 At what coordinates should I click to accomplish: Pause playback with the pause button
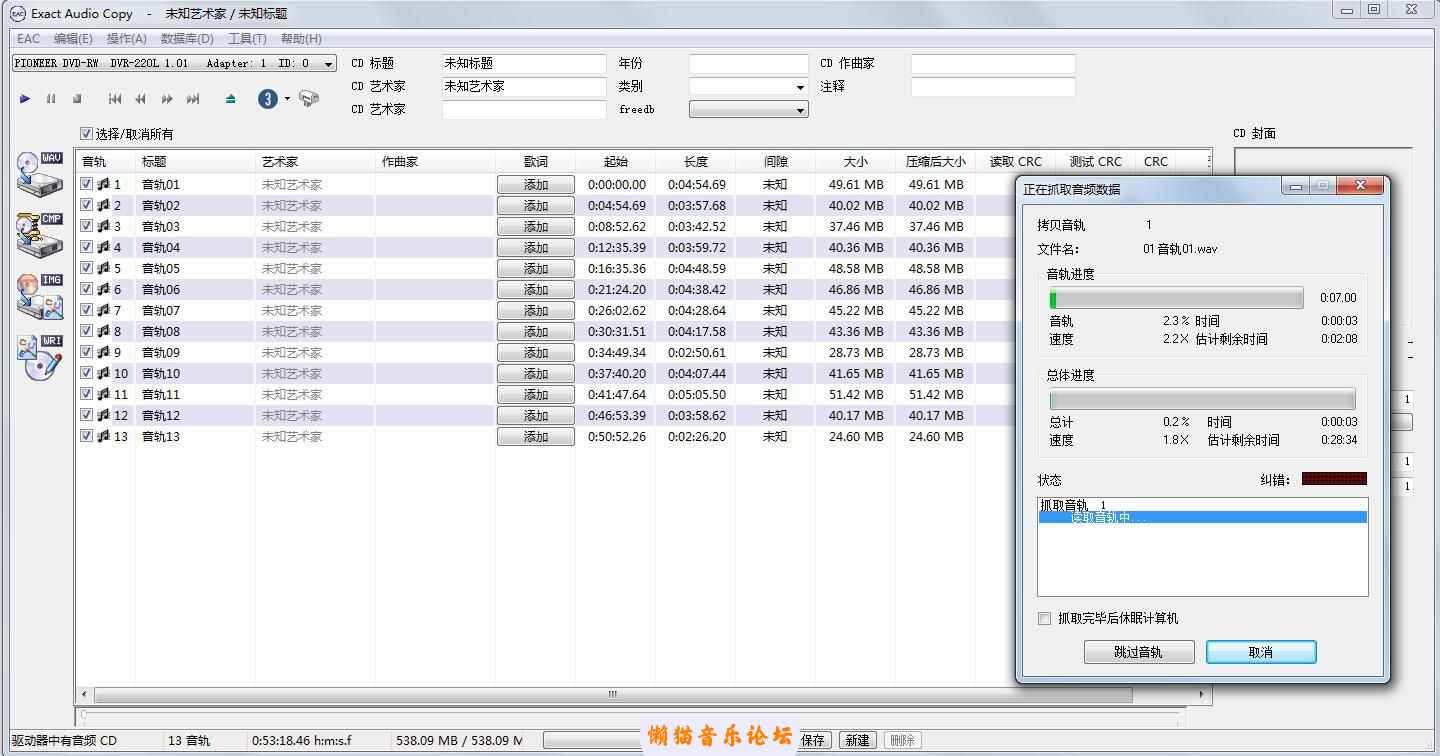click(51, 99)
